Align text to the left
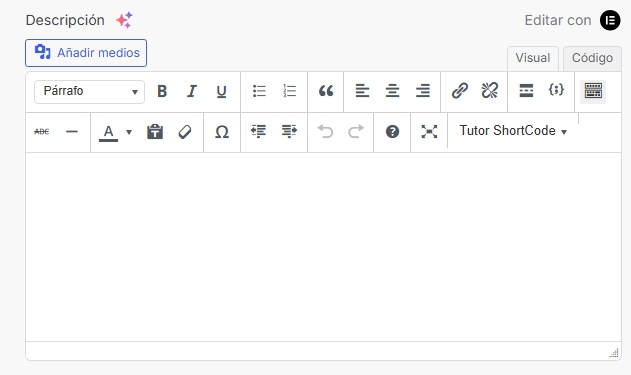The image size is (631, 375). click(x=362, y=91)
